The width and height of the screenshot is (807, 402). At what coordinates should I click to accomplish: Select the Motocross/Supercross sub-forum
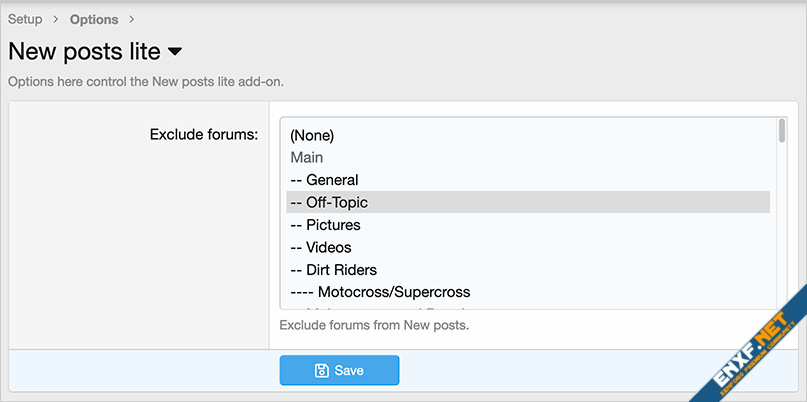click(x=380, y=292)
